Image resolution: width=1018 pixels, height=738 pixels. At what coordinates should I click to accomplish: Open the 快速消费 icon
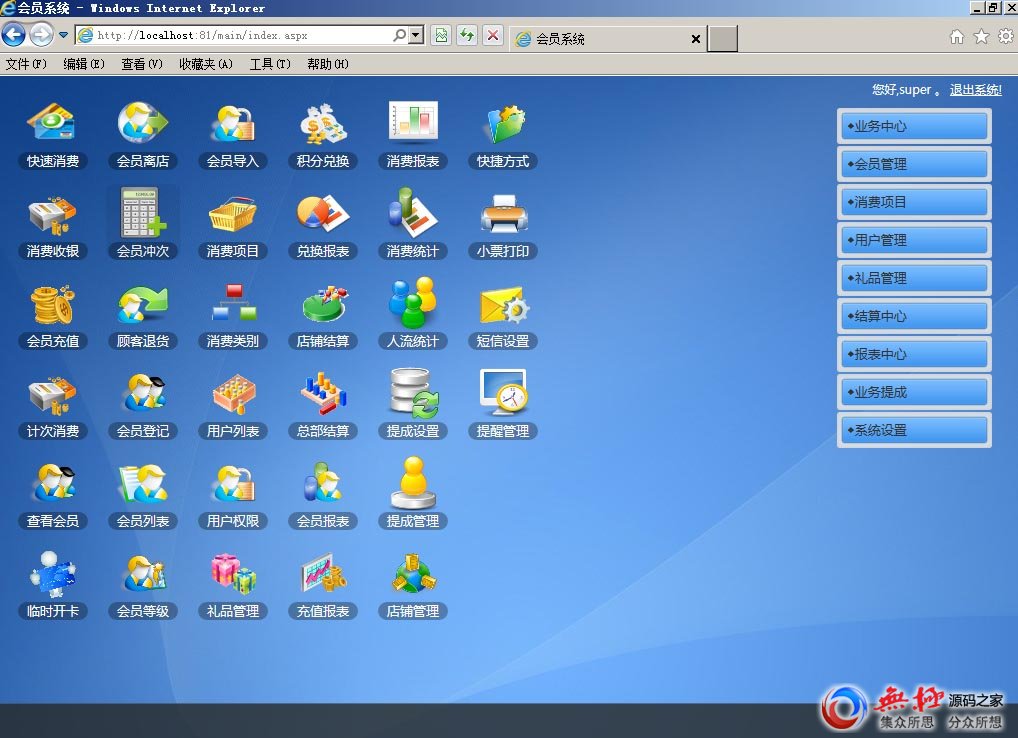(53, 135)
